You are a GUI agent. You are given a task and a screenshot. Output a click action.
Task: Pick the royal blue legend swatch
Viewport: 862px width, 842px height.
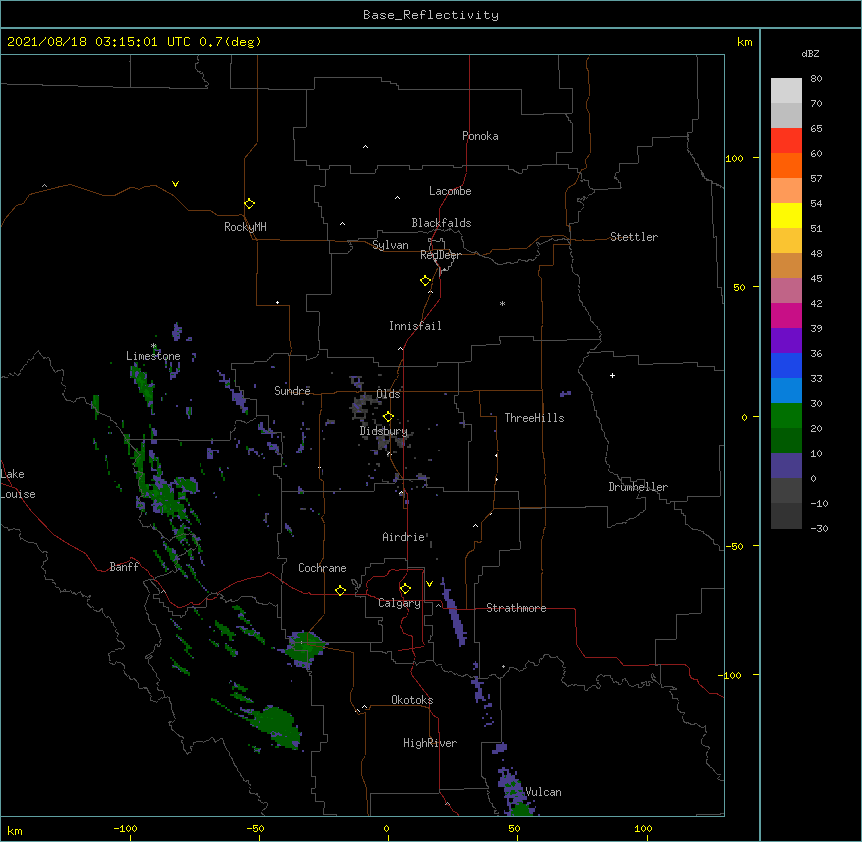(x=786, y=365)
